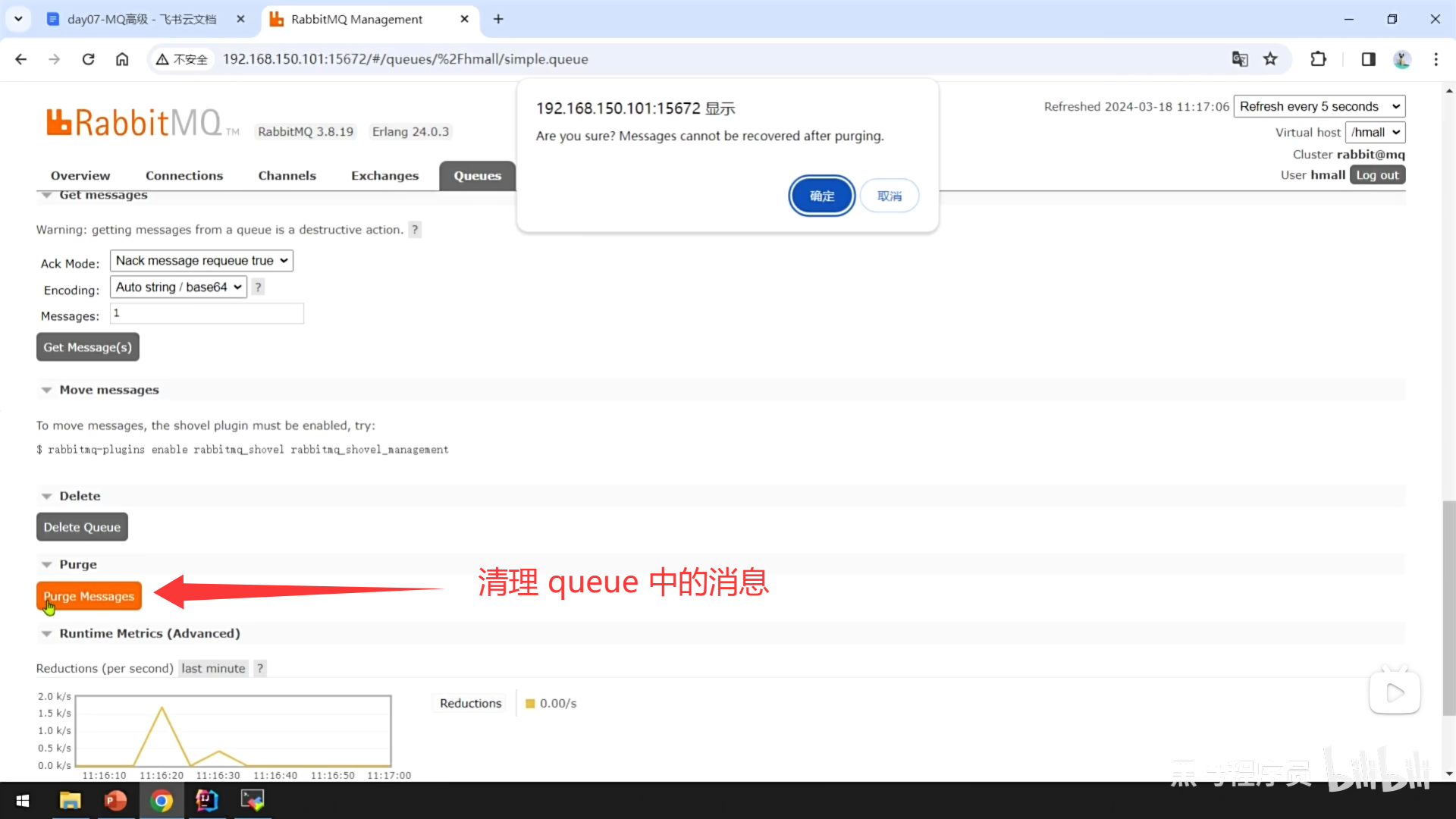Bookmark page with the star icon
This screenshot has height=819, width=1456.
point(1270,59)
